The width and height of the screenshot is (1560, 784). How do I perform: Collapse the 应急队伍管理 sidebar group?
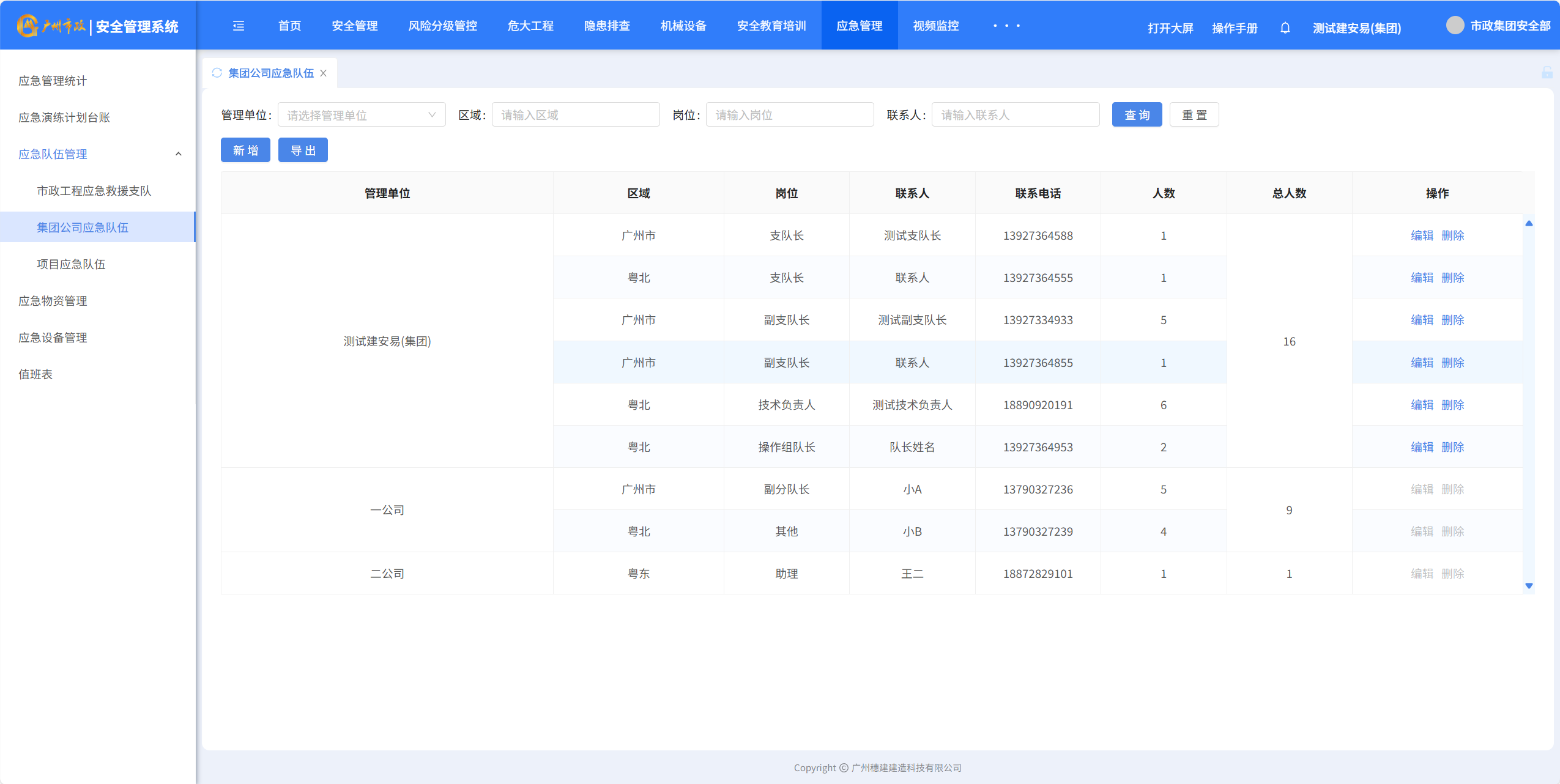coord(178,154)
